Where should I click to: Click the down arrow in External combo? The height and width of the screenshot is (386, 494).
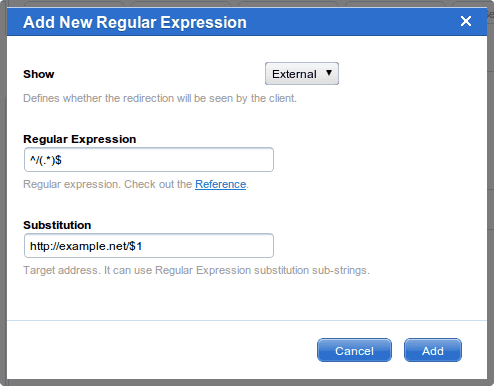[329, 73]
